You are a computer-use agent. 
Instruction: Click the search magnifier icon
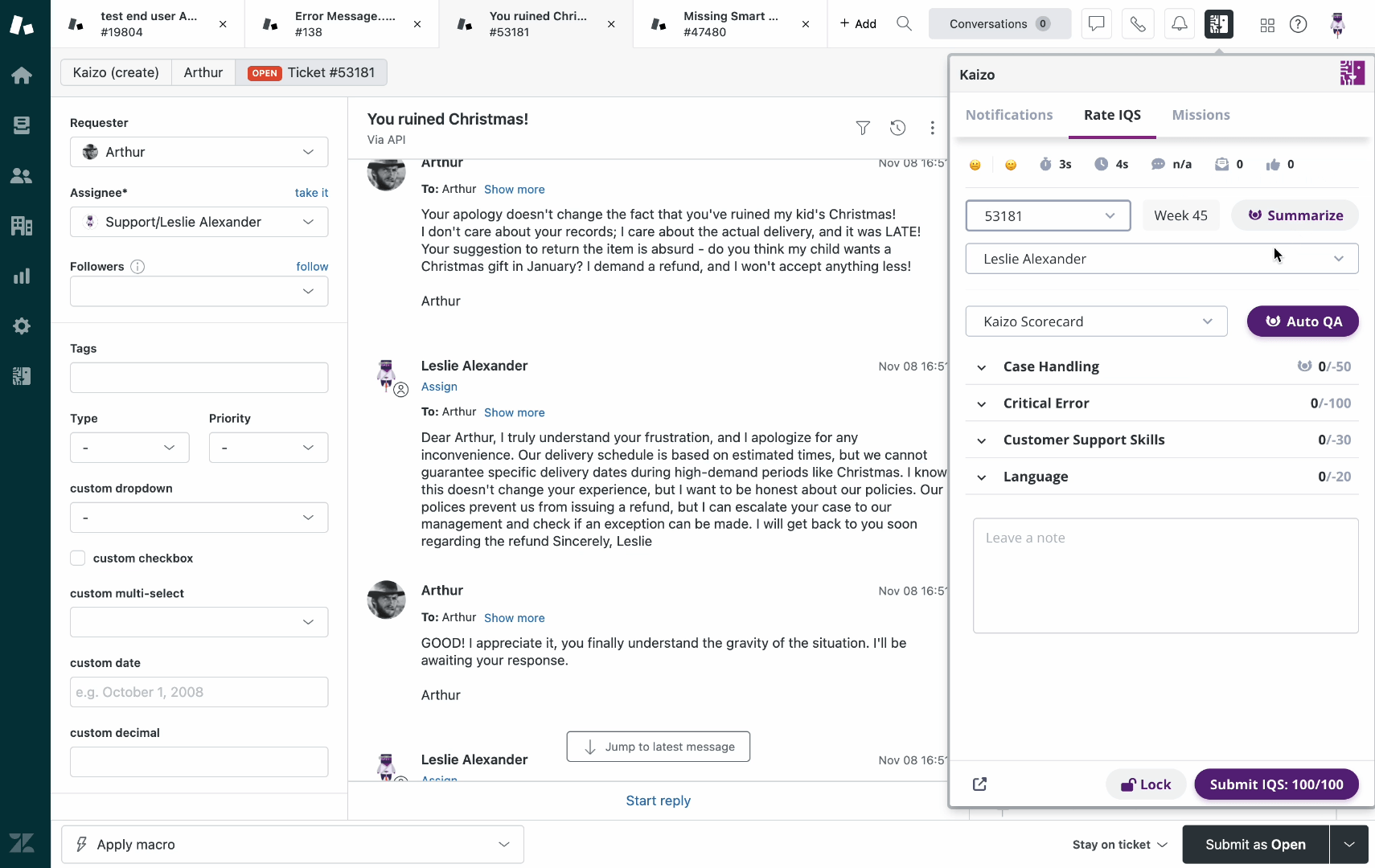tap(905, 24)
